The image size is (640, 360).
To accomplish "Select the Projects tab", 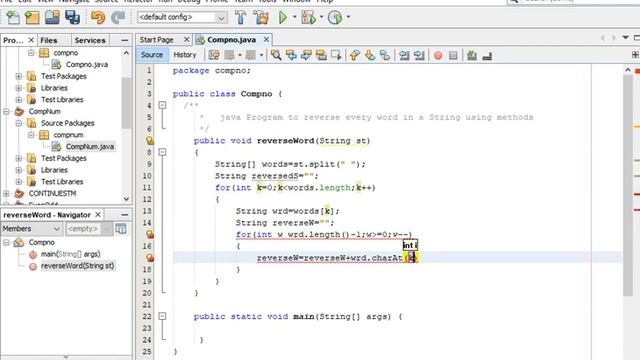I will coord(13,40).
